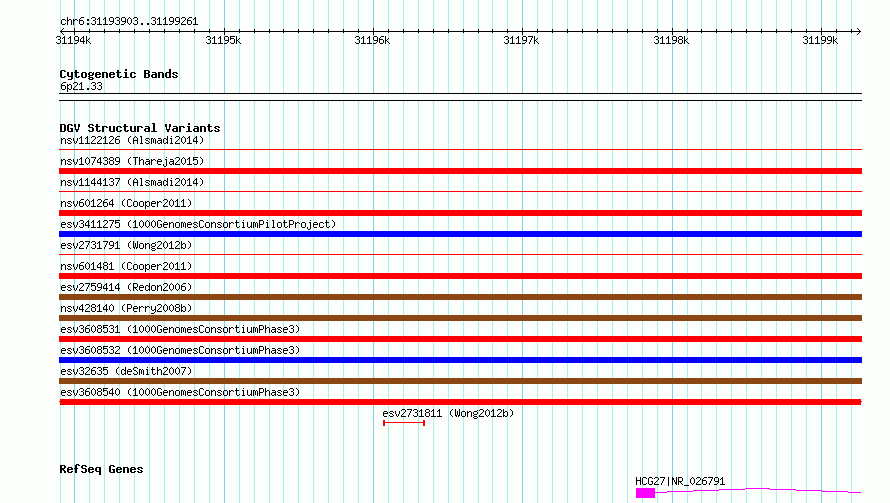The image size is (890, 503).
Task: Click the red bar under esv3608540
Action: point(460,402)
